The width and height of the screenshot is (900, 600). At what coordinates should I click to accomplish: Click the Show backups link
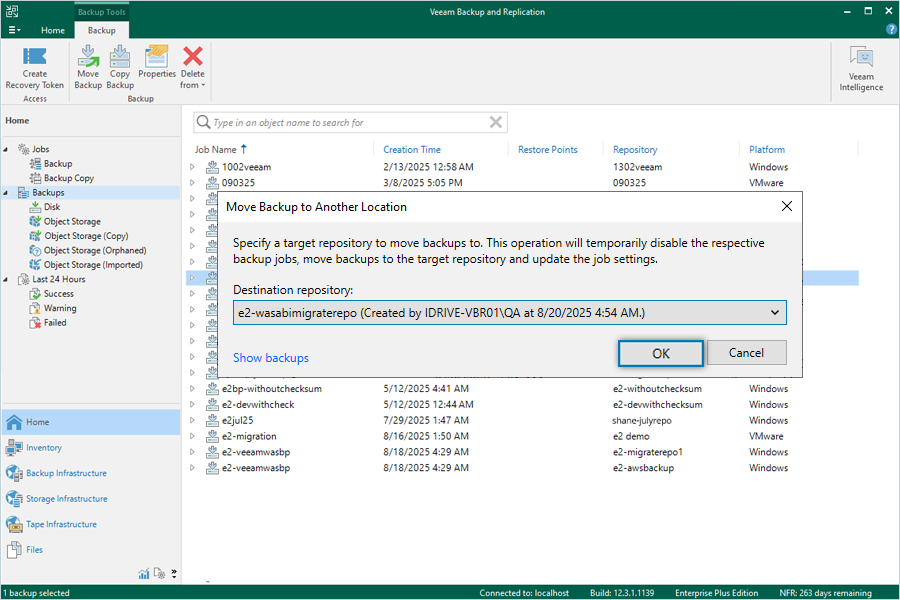271,358
